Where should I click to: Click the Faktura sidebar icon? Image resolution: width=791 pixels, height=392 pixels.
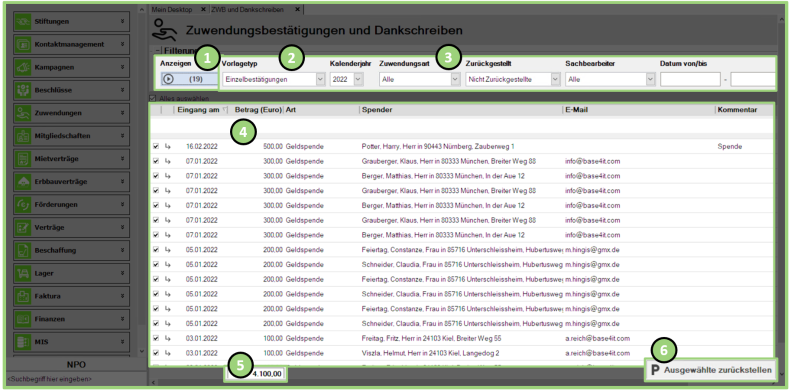(23, 296)
